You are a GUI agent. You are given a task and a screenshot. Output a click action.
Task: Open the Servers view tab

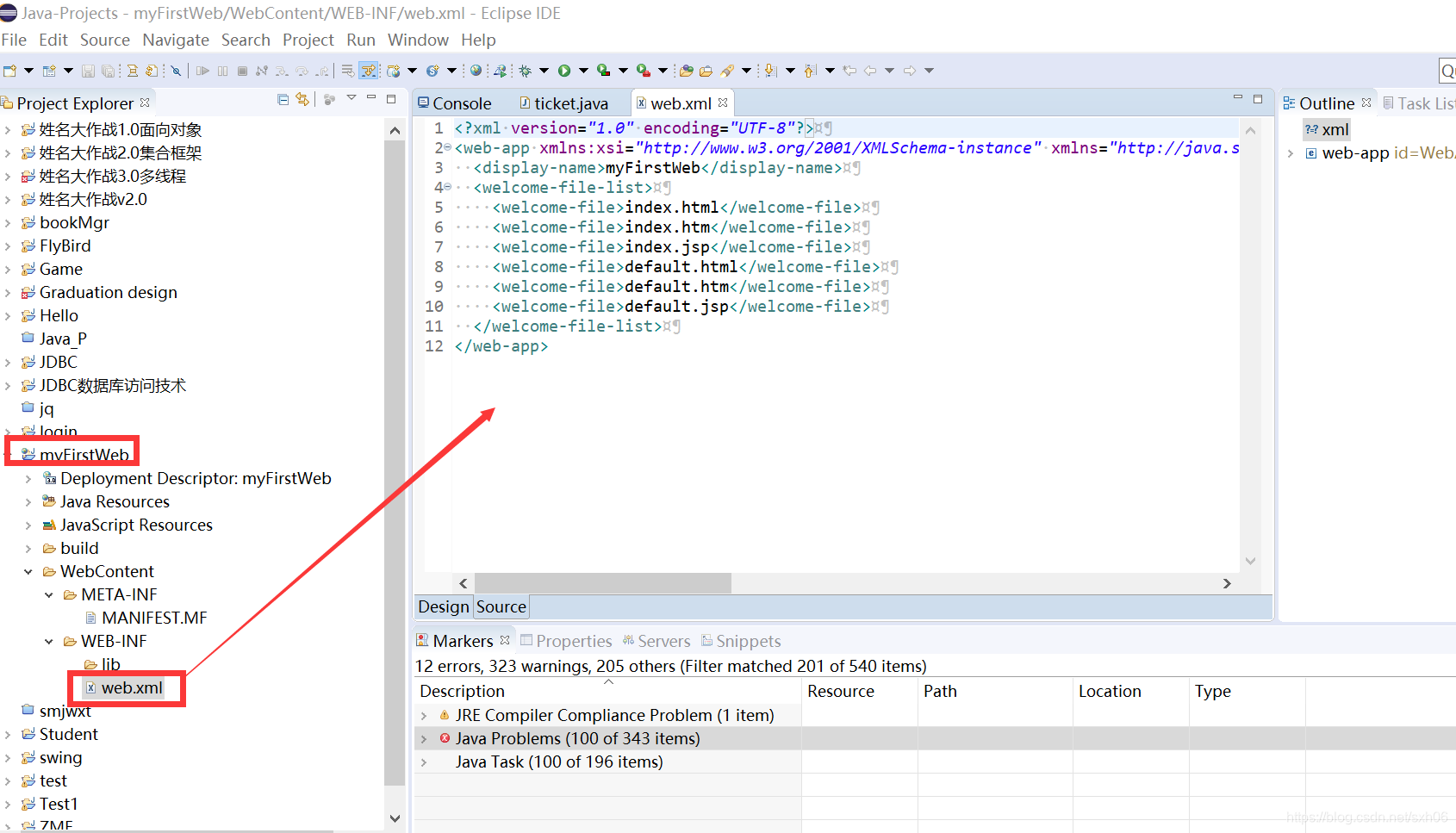(656, 641)
